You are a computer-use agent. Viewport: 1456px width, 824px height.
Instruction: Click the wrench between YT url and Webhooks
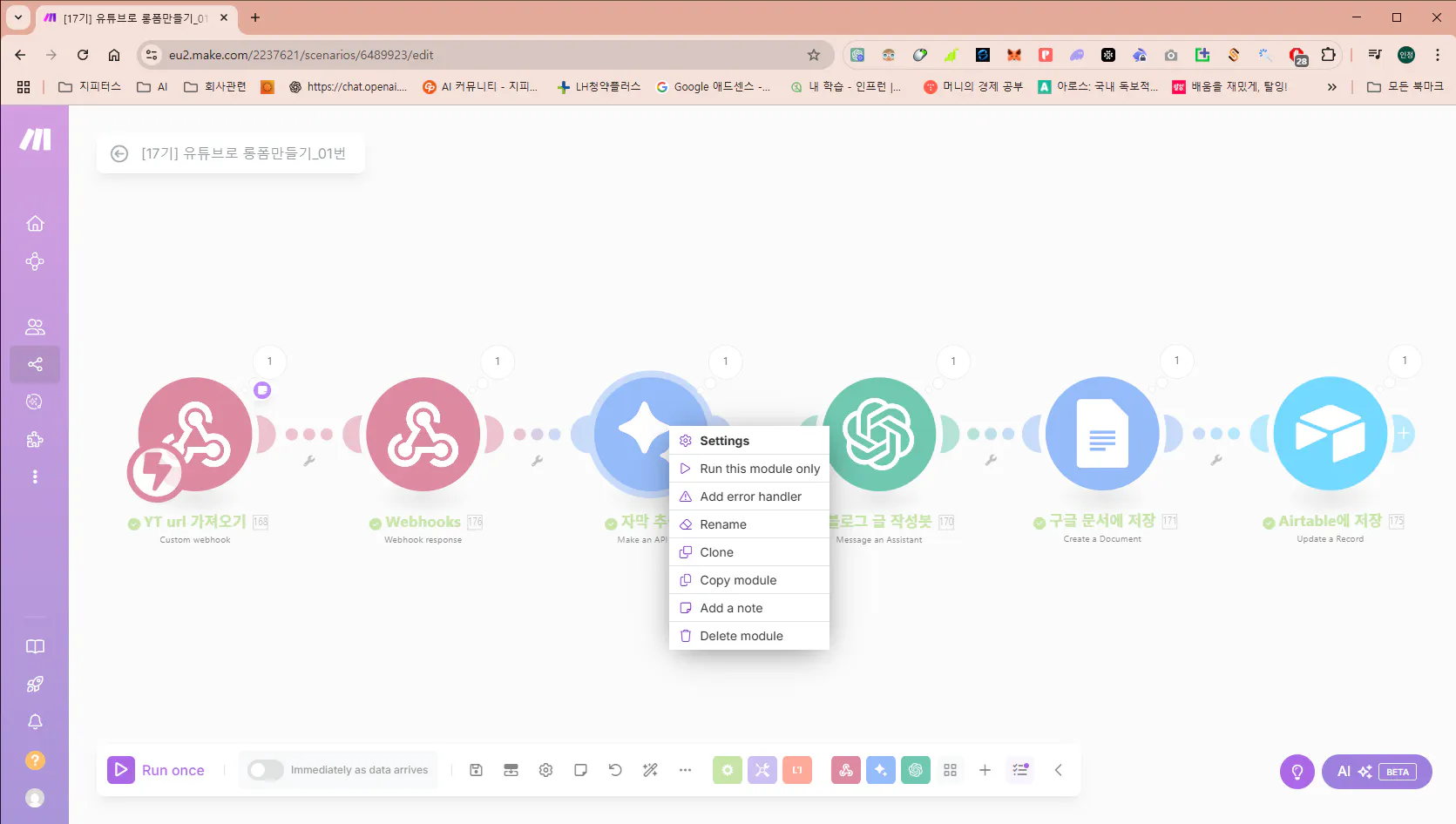(x=309, y=461)
